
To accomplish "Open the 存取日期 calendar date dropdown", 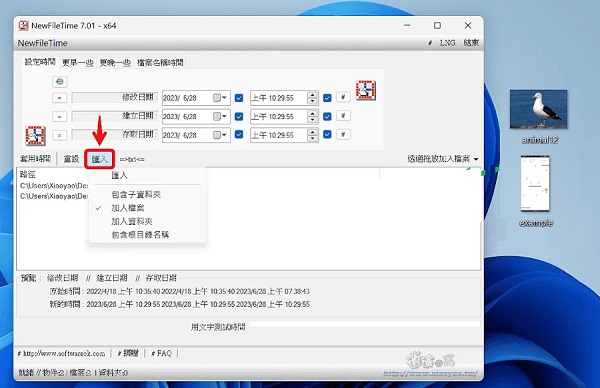I will 220,135.
